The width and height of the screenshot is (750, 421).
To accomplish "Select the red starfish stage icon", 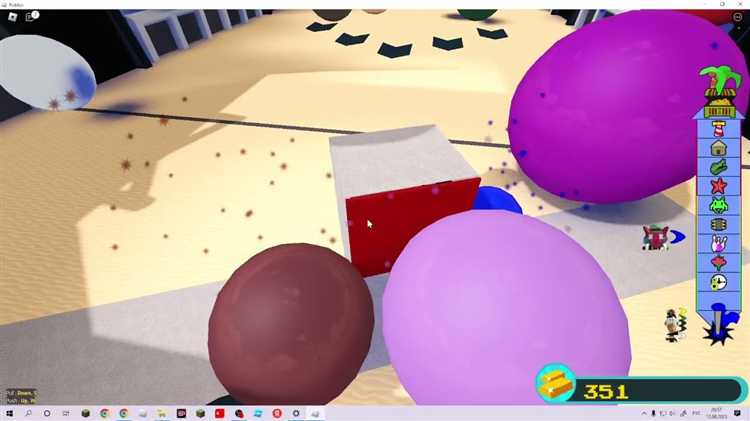I will pos(718,186).
